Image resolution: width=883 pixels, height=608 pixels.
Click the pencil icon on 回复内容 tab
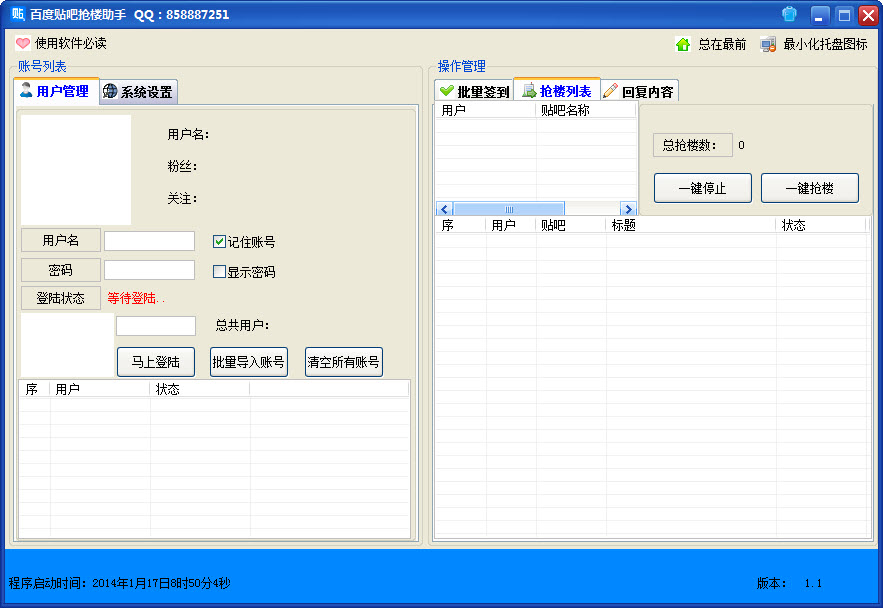pyautogui.click(x=610, y=91)
